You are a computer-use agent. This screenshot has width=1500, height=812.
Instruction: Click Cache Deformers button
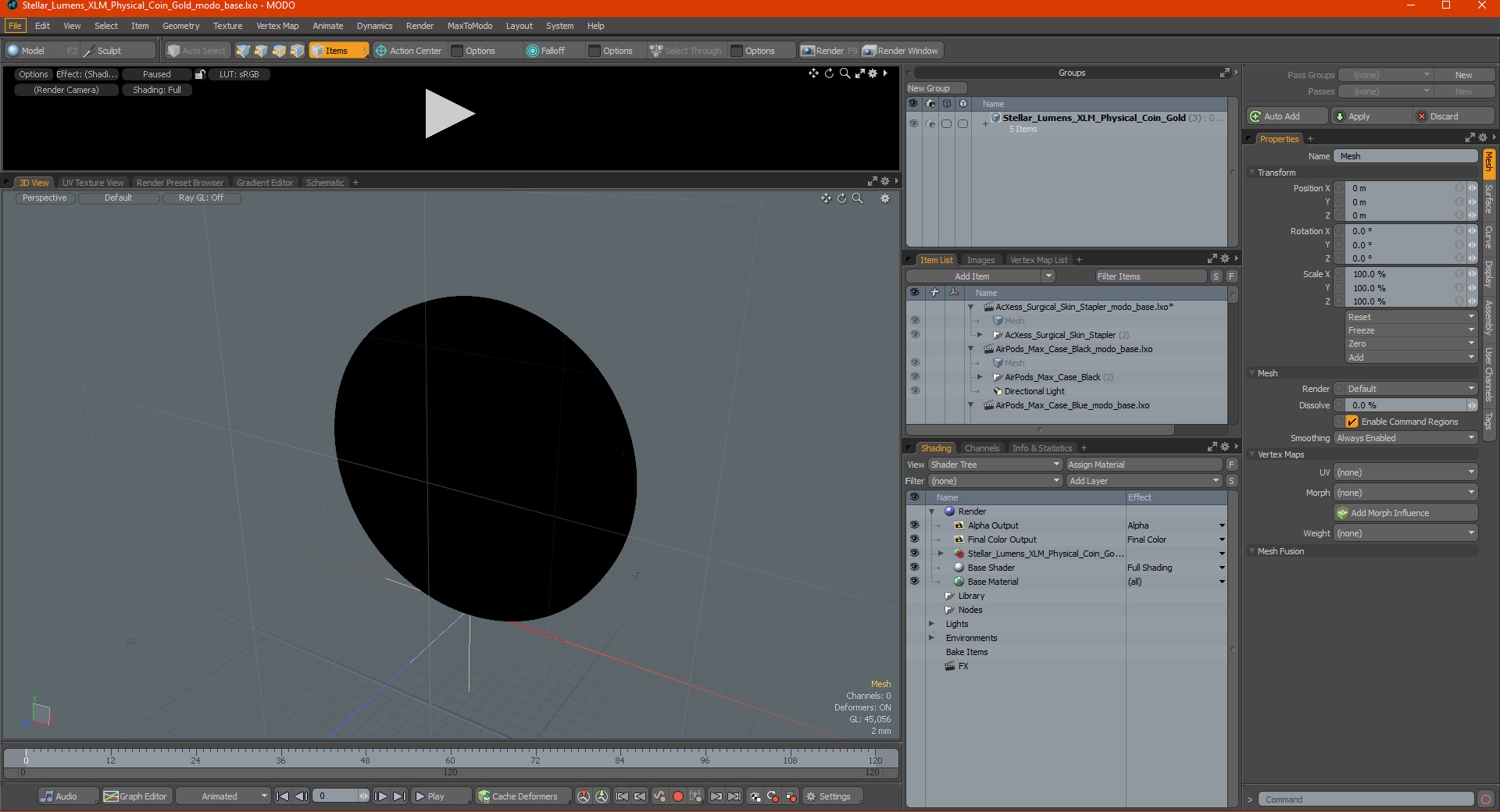click(x=522, y=796)
